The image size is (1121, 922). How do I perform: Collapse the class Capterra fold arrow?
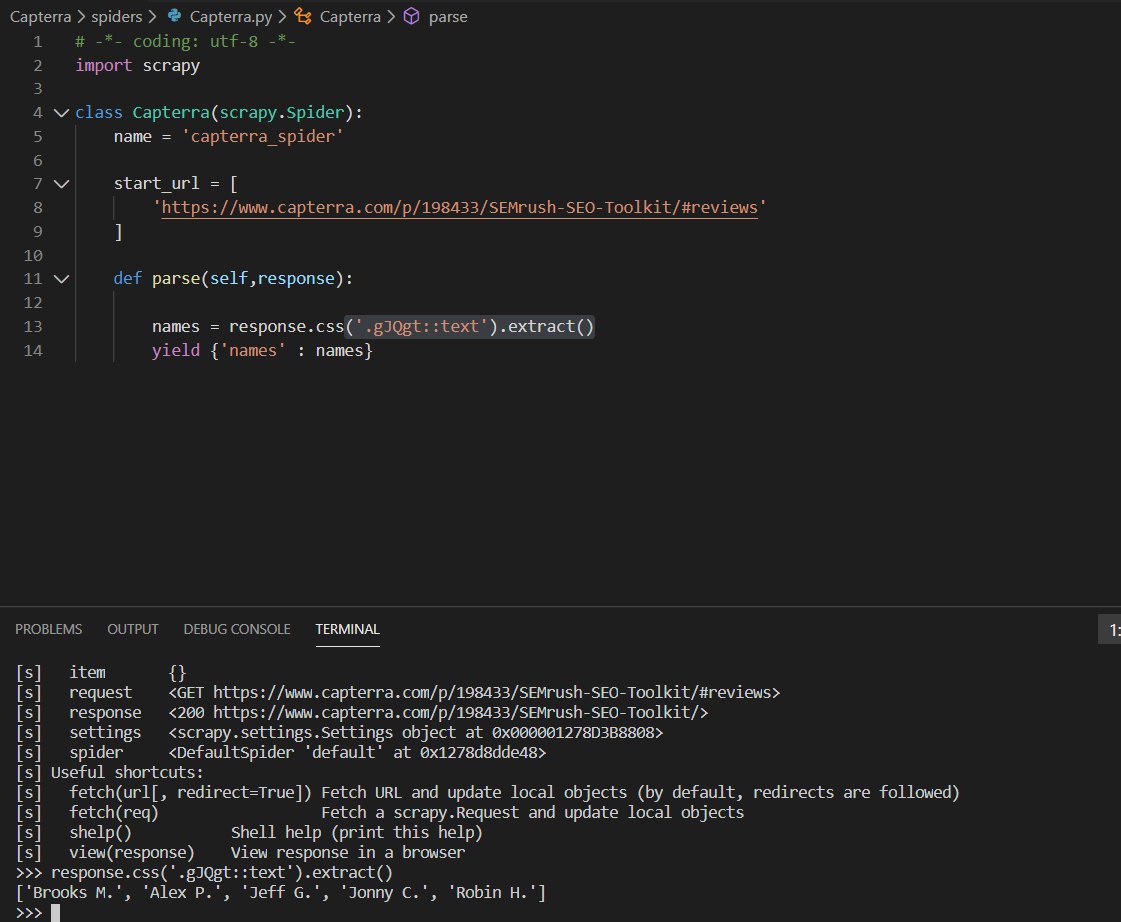coord(61,113)
